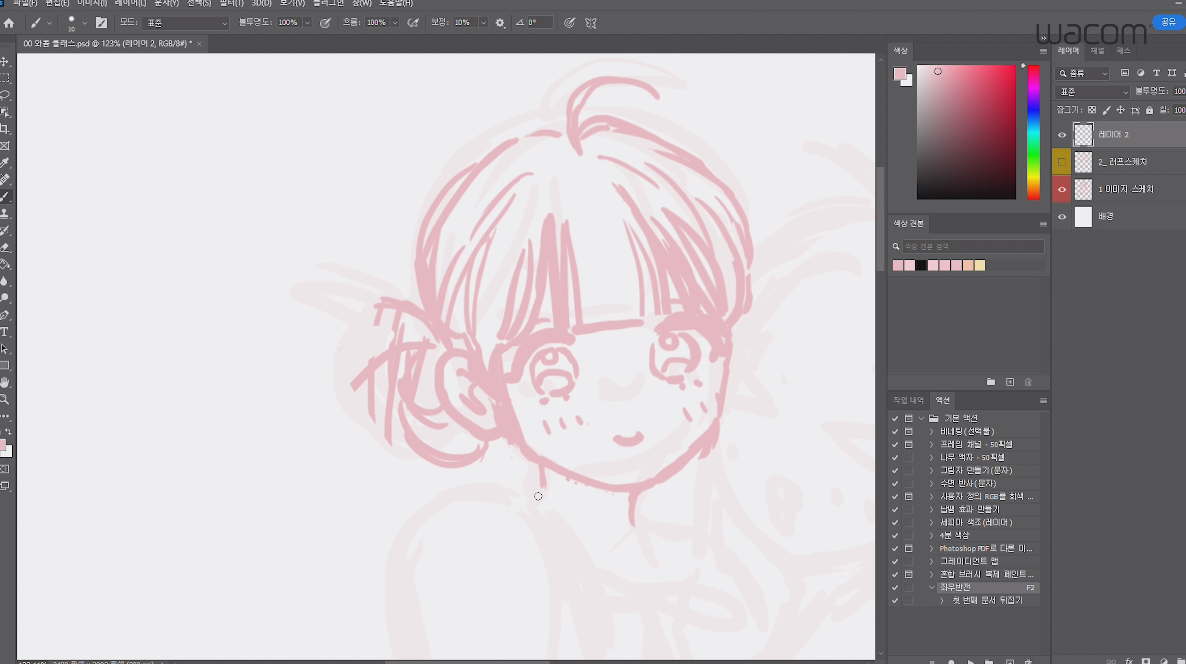
Task: Select the Clone Stamp tool
Action: pyautogui.click(x=5, y=213)
